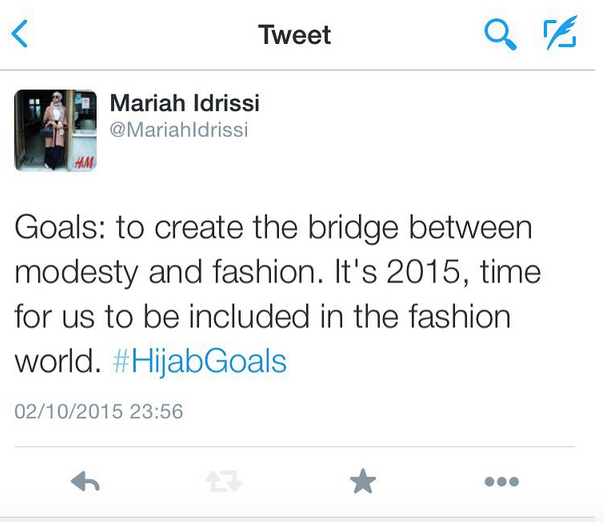Retweet this post using the retweet icon
Screen dimensions: 604x522
(x=224, y=482)
